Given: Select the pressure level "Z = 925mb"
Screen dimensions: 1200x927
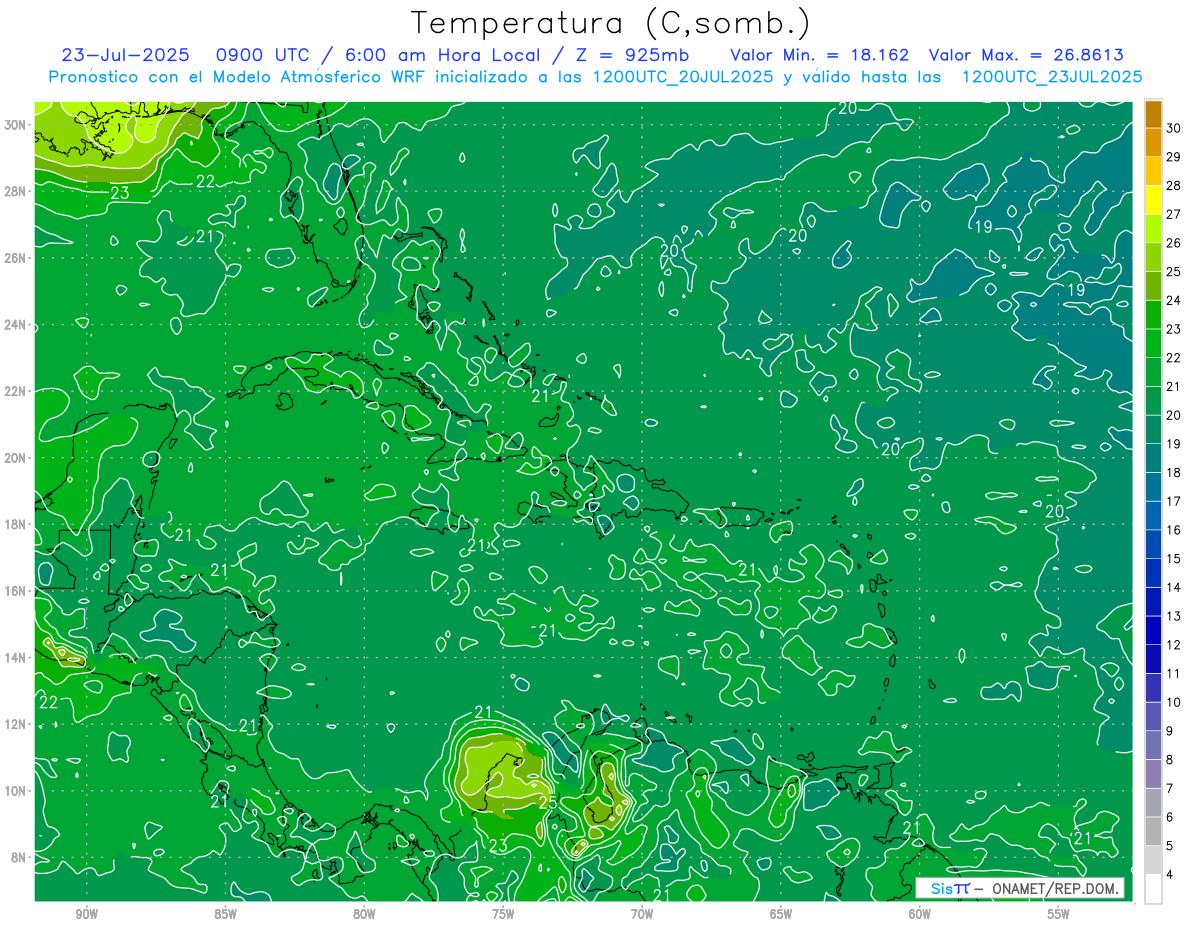Looking at the screenshot, I should coord(632,55).
